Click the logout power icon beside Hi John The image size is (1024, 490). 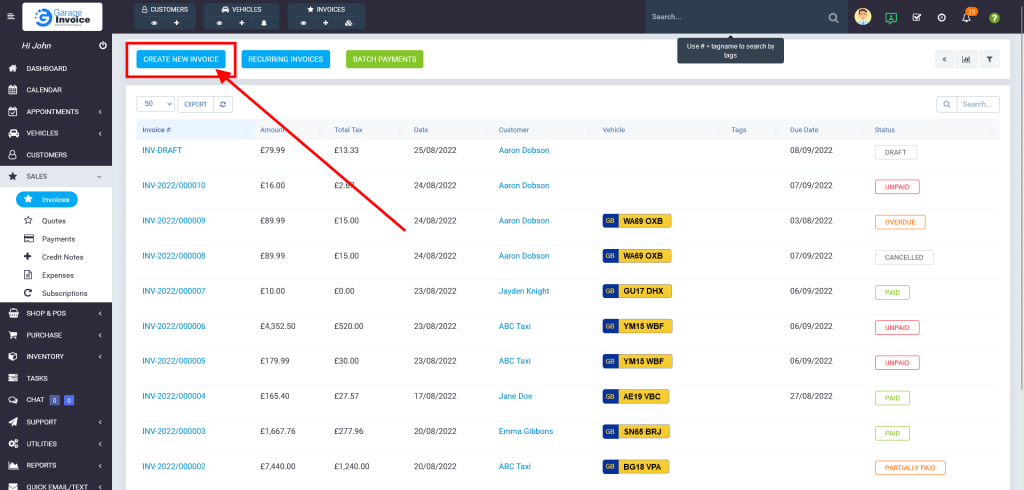(x=104, y=47)
